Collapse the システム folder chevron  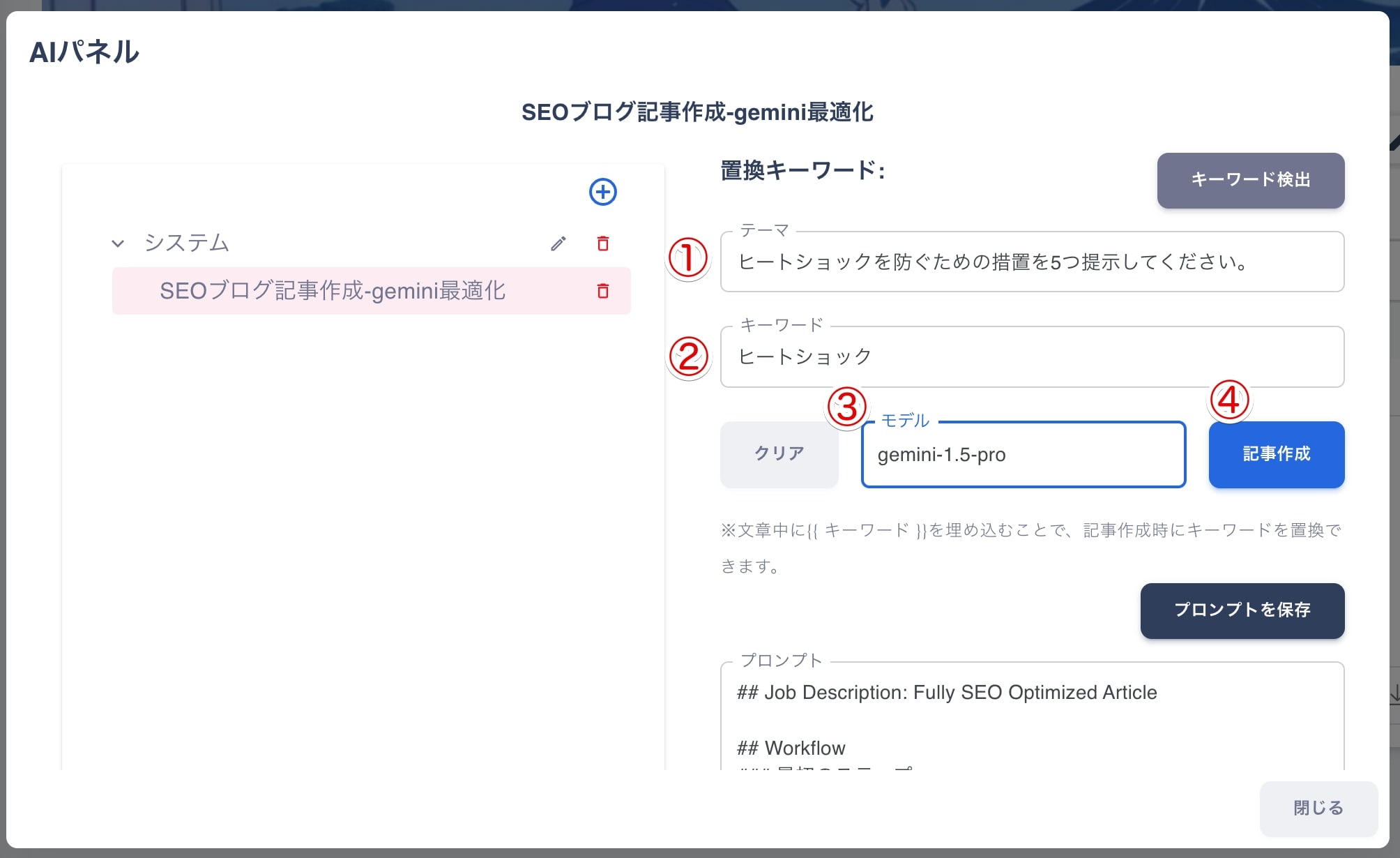click(x=118, y=243)
